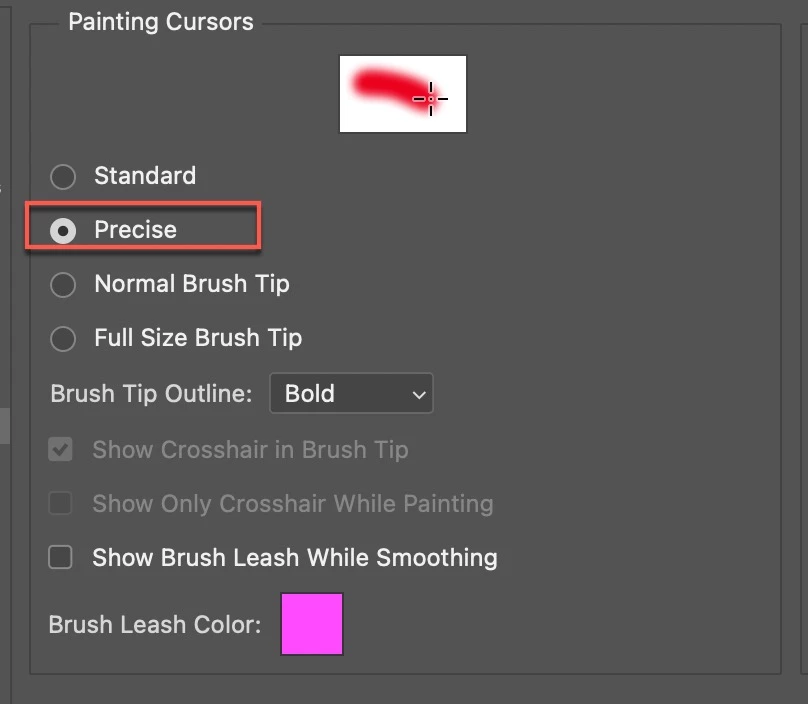This screenshot has width=808, height=704.
Task: Open the magenta Brush Leash Color swatch
Action: tap(312, 624)
